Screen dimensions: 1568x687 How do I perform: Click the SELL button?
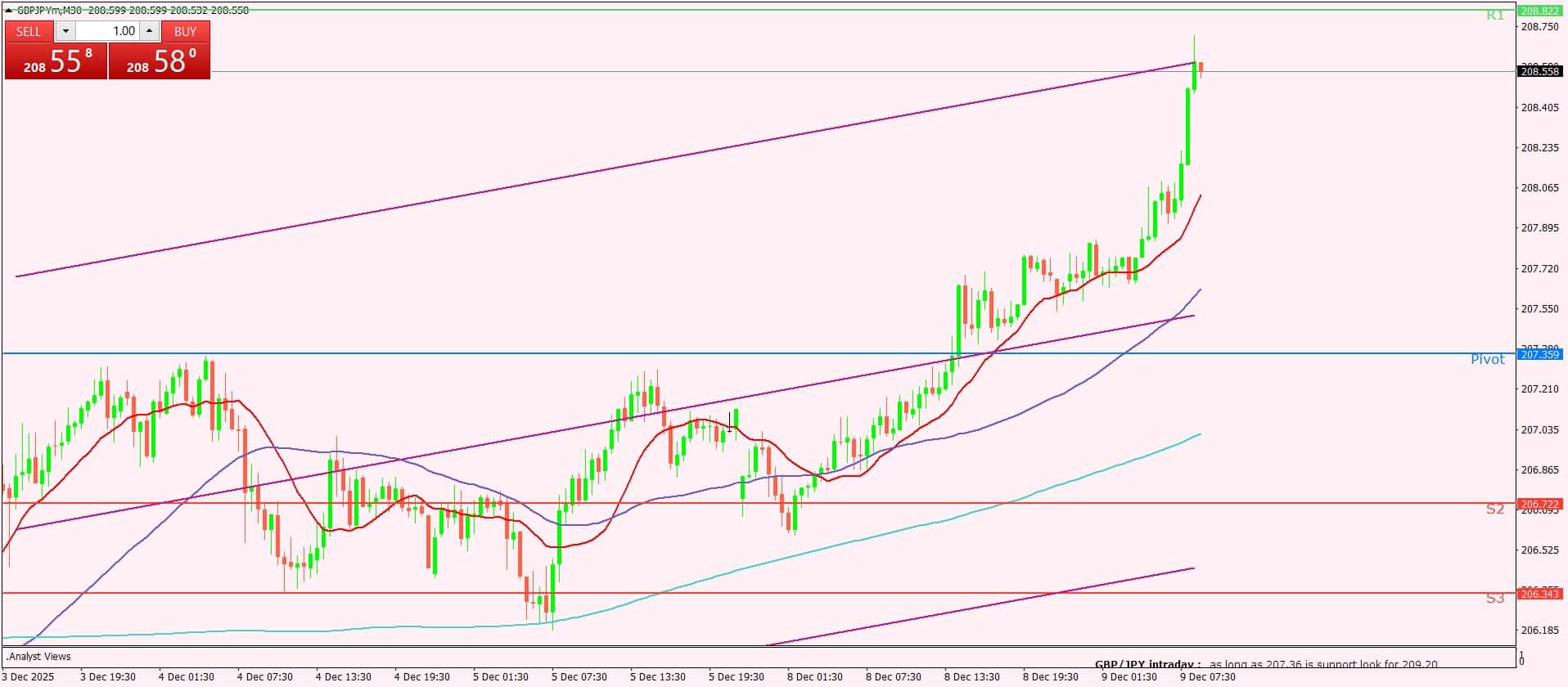pyautogui.click(x=29, y=31)
